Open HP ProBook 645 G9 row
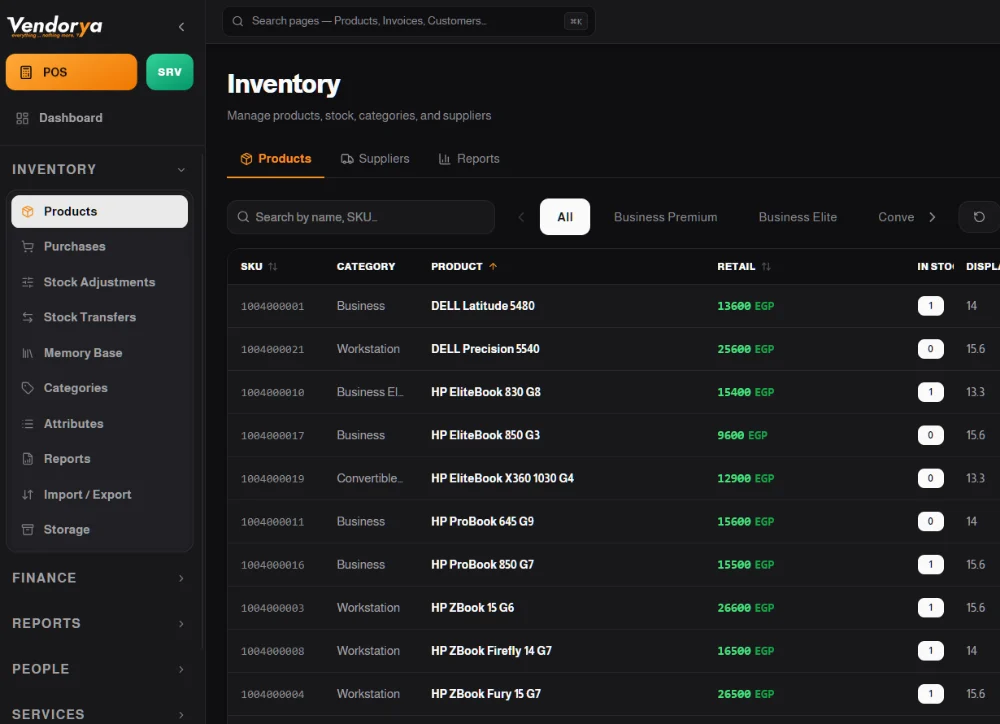 click(614, 522)
